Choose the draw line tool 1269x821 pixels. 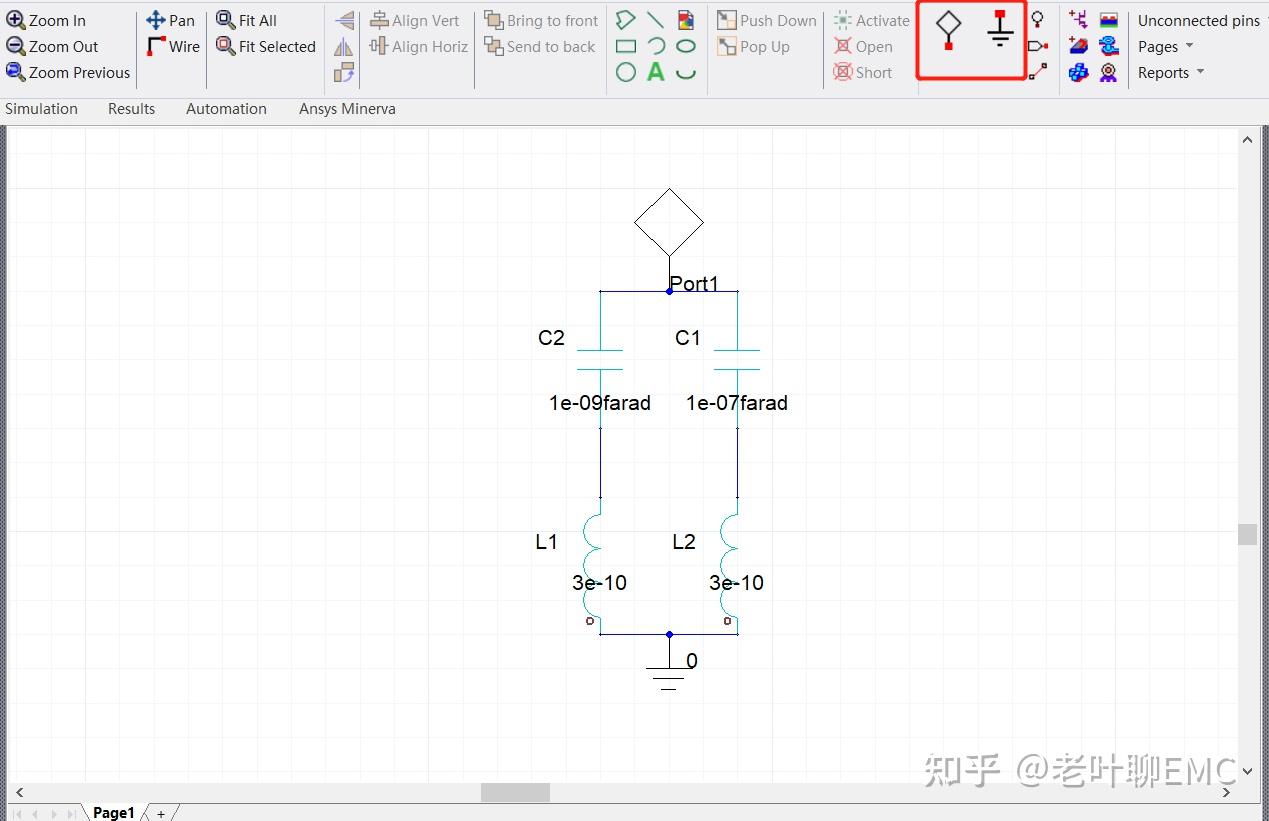pyautogui.click(x=655, y=20)
